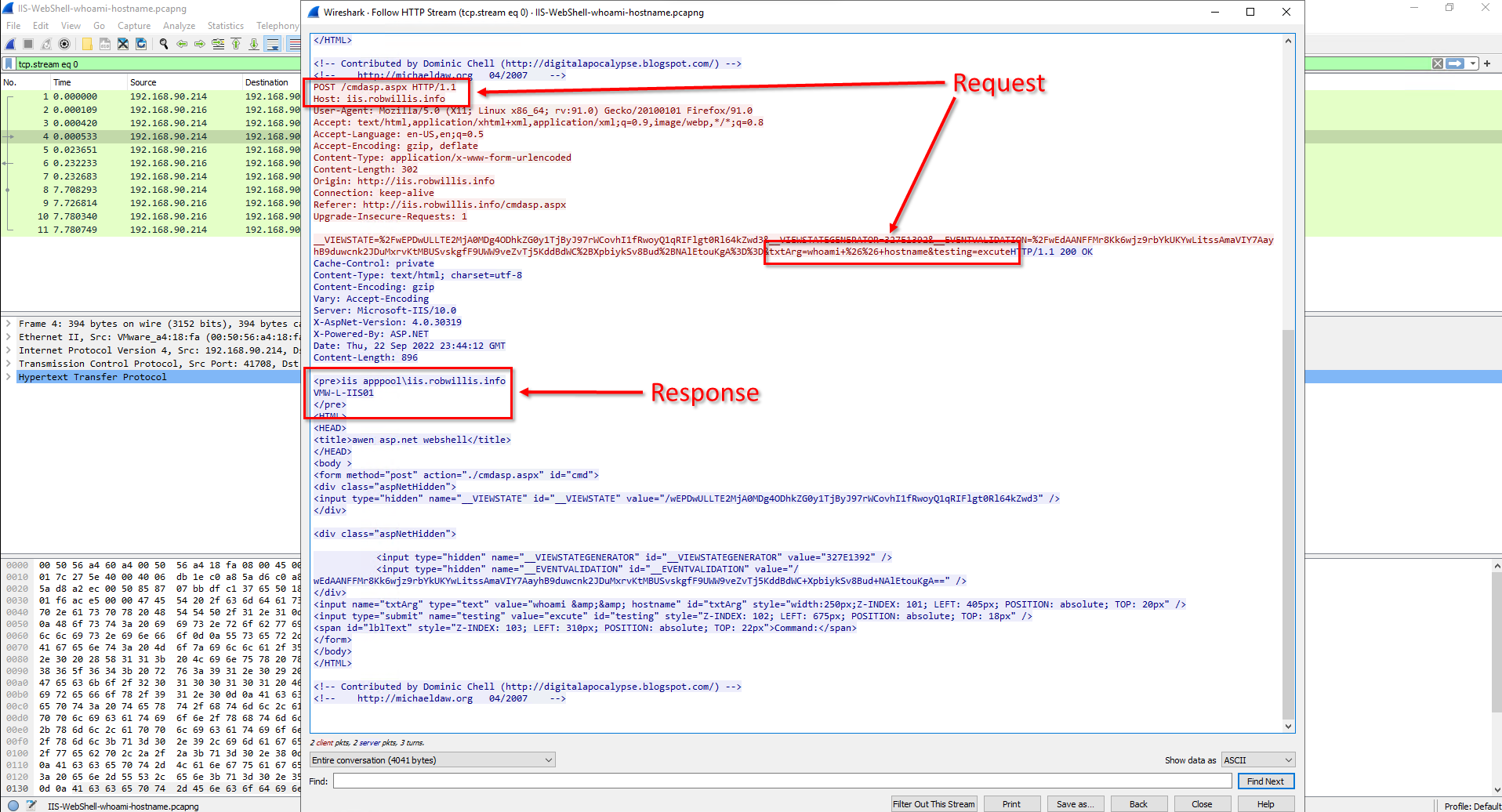The width and height of the screenshot is (1502, 812).
Task: Click the Find text input field
Action: [x=782, y=781]
